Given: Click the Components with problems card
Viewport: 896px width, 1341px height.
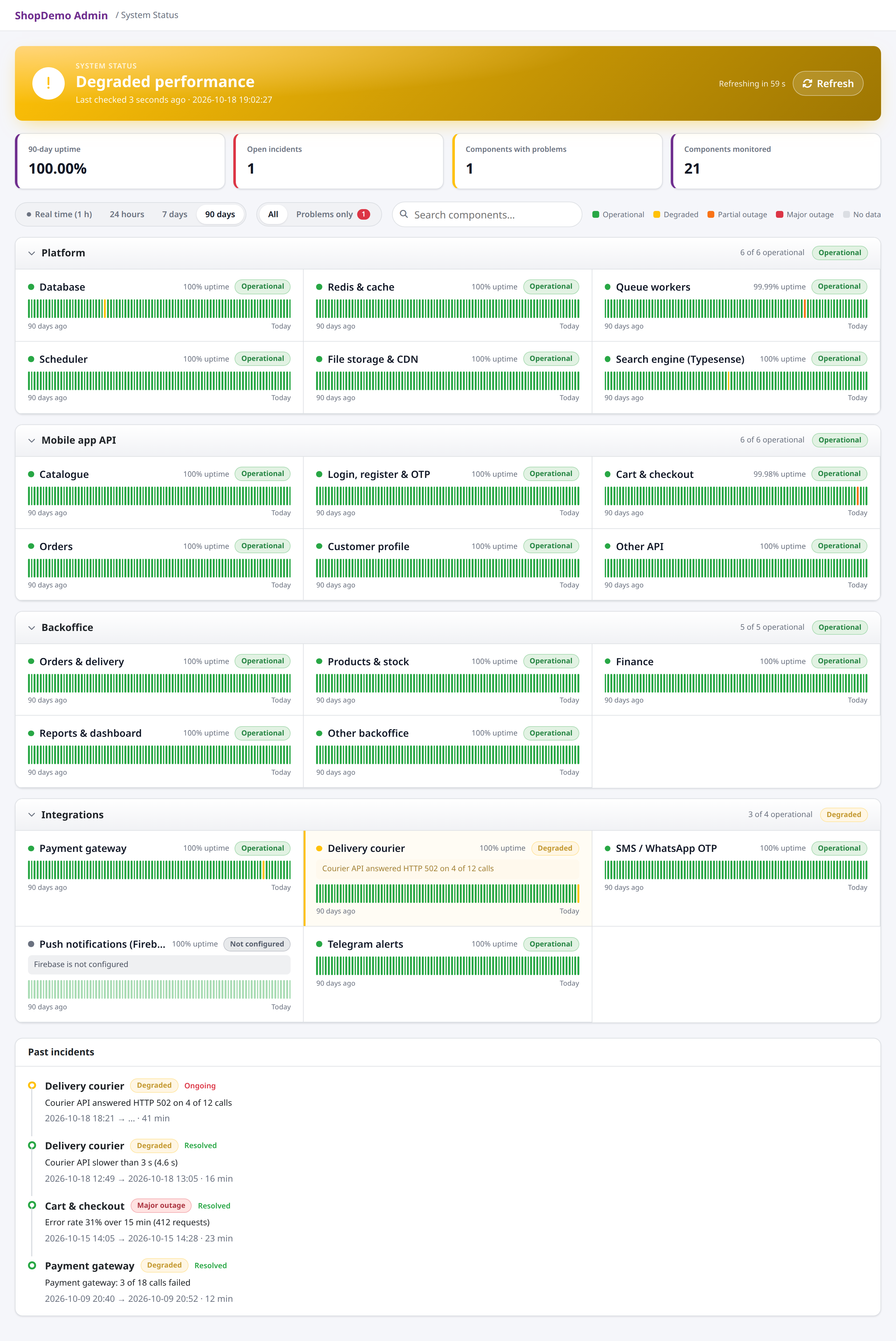Looking at the screenshot, I should pyautogui.click(x=557, y=161).
